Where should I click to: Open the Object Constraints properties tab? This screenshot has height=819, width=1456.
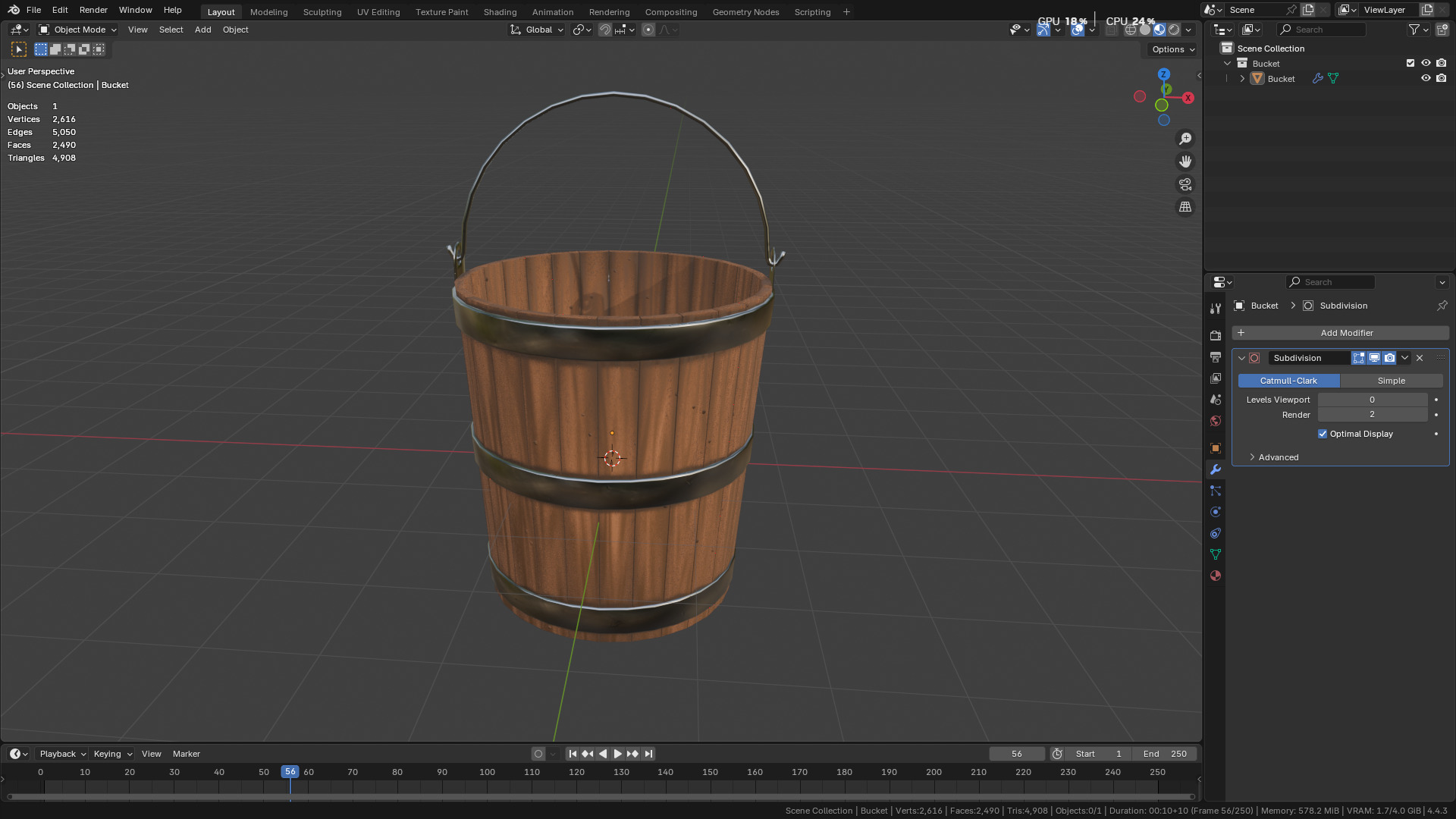click(1216, 533)
